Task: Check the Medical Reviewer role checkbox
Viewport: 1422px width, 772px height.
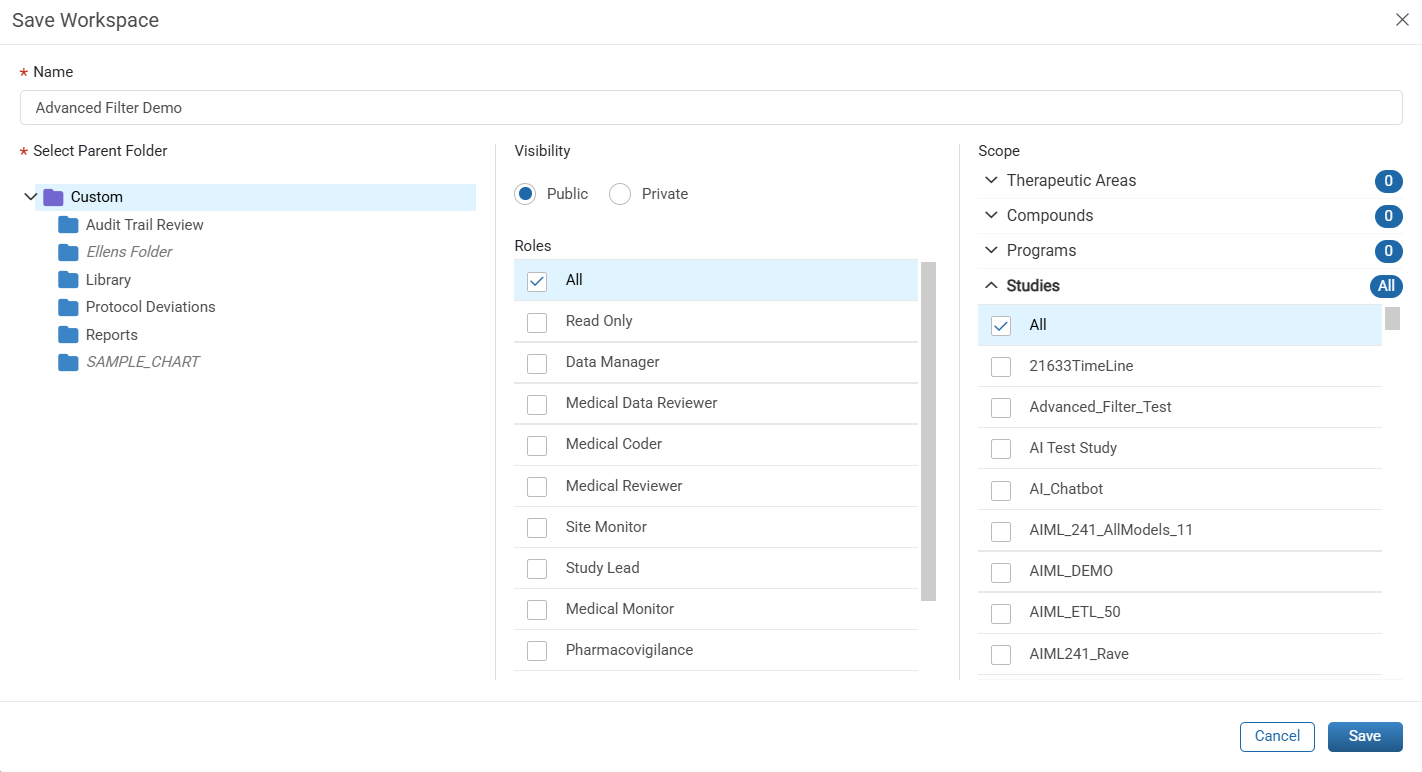Action: click(x=537, y=487)
